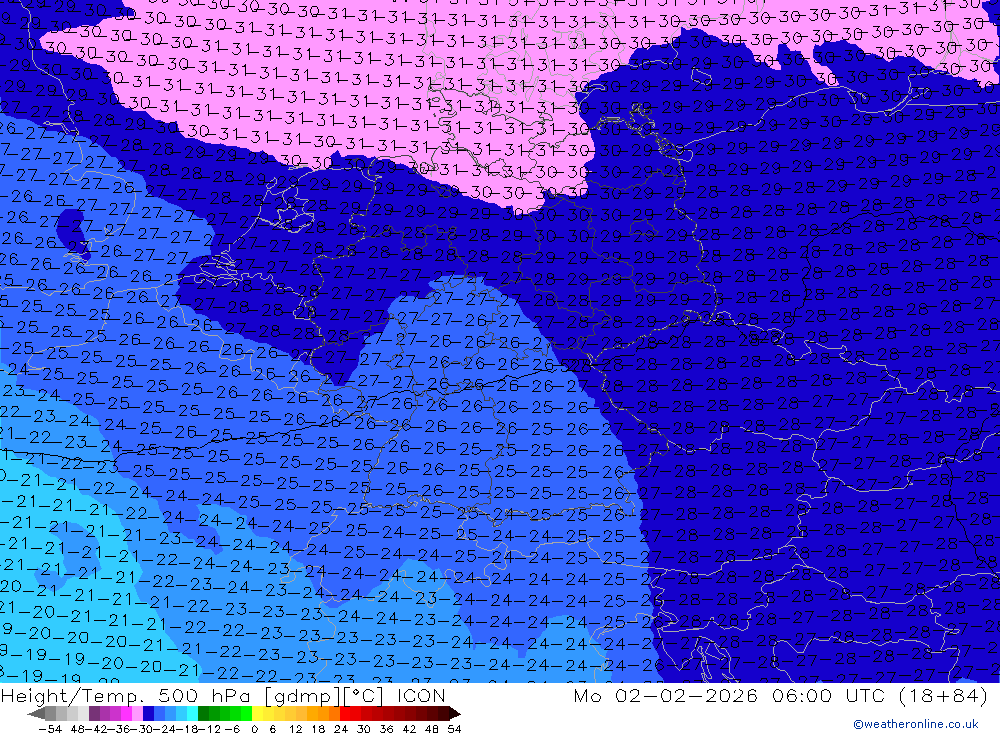Image resolution: width=1000 pixels, height=733 pixels.
Task: Click the cyan legend swatch left of -18
Action: pos(192,714)
